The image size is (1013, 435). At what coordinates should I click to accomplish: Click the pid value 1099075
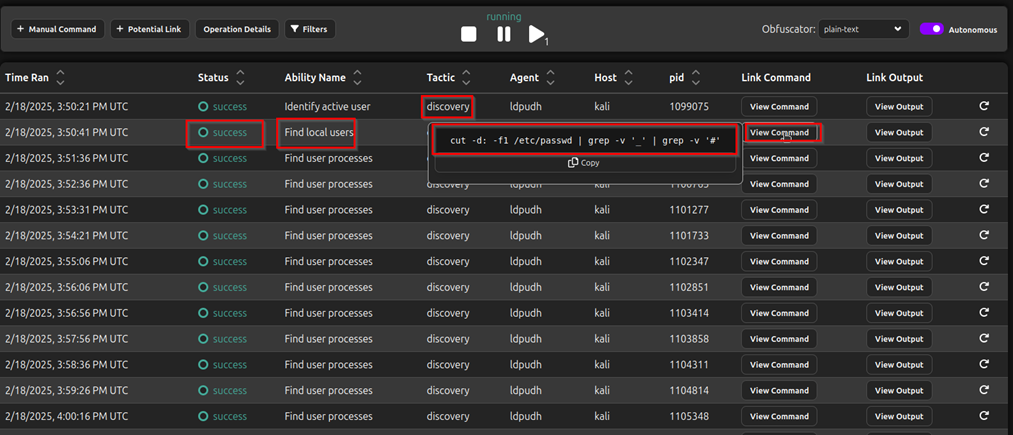tap(689, 107)
